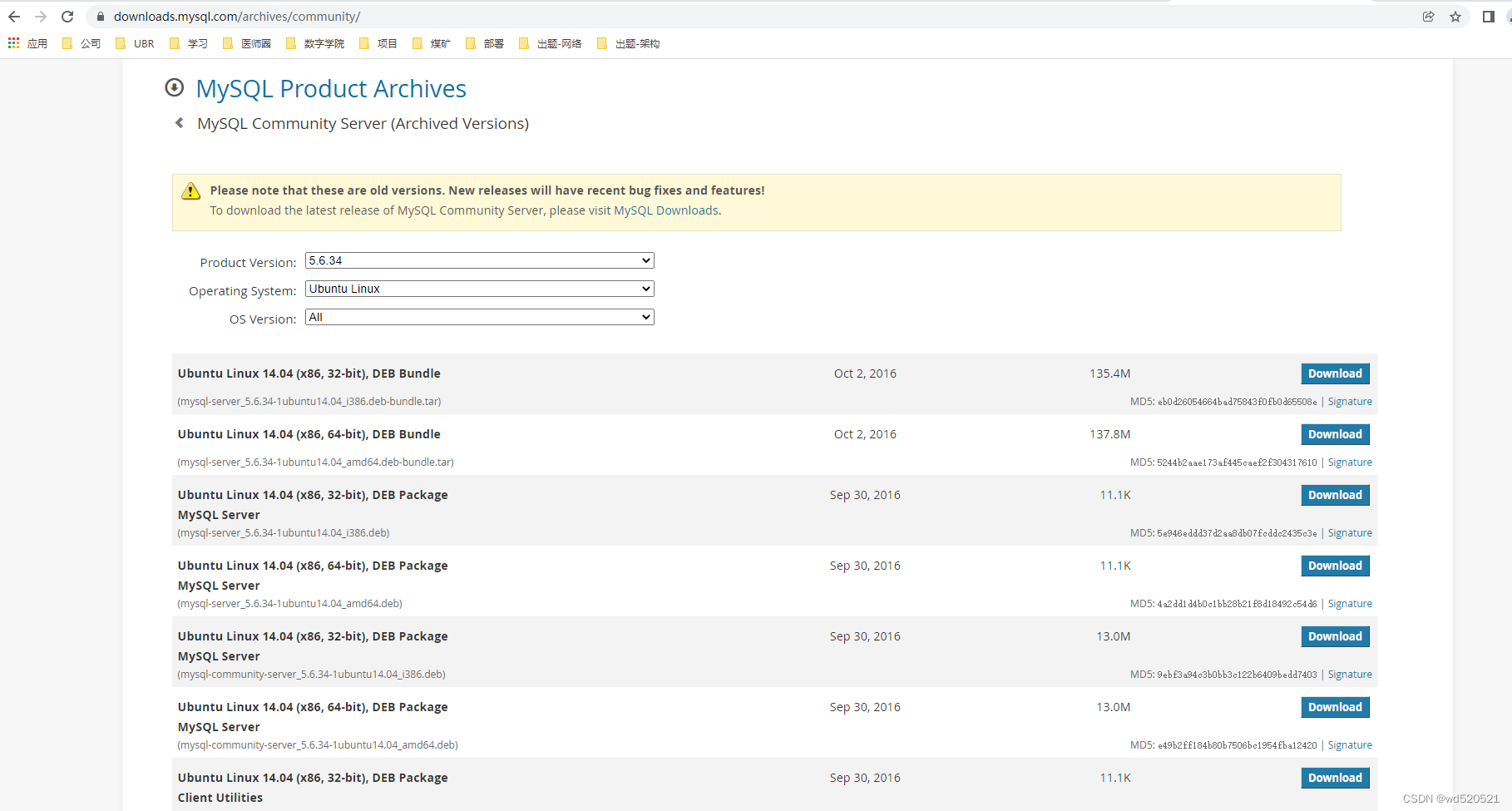The width and height of the screenshot is (1512, 811).
Task: Bookmark this page with the star icon
Action: 1455,16
